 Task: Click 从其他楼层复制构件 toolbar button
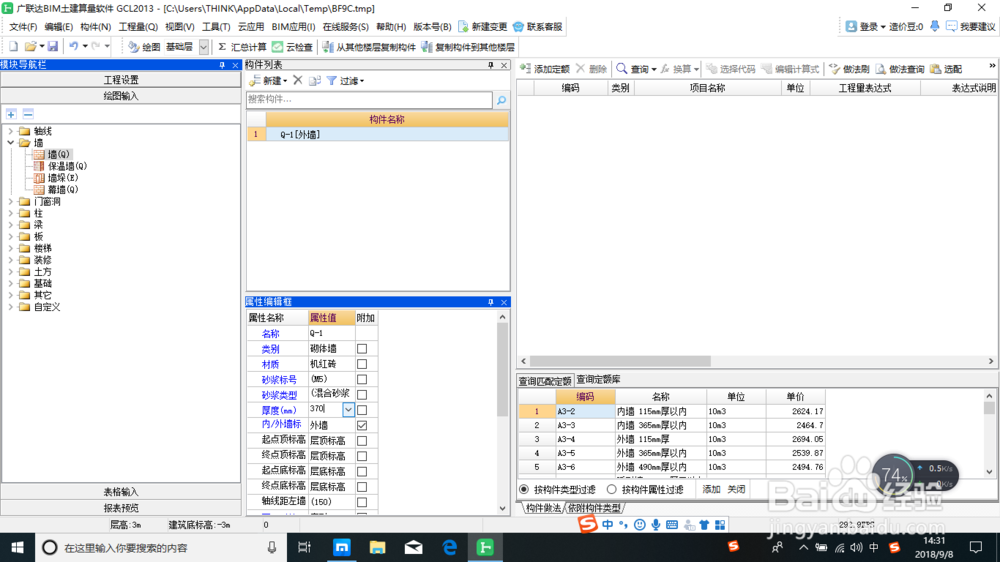pos(369,47)
